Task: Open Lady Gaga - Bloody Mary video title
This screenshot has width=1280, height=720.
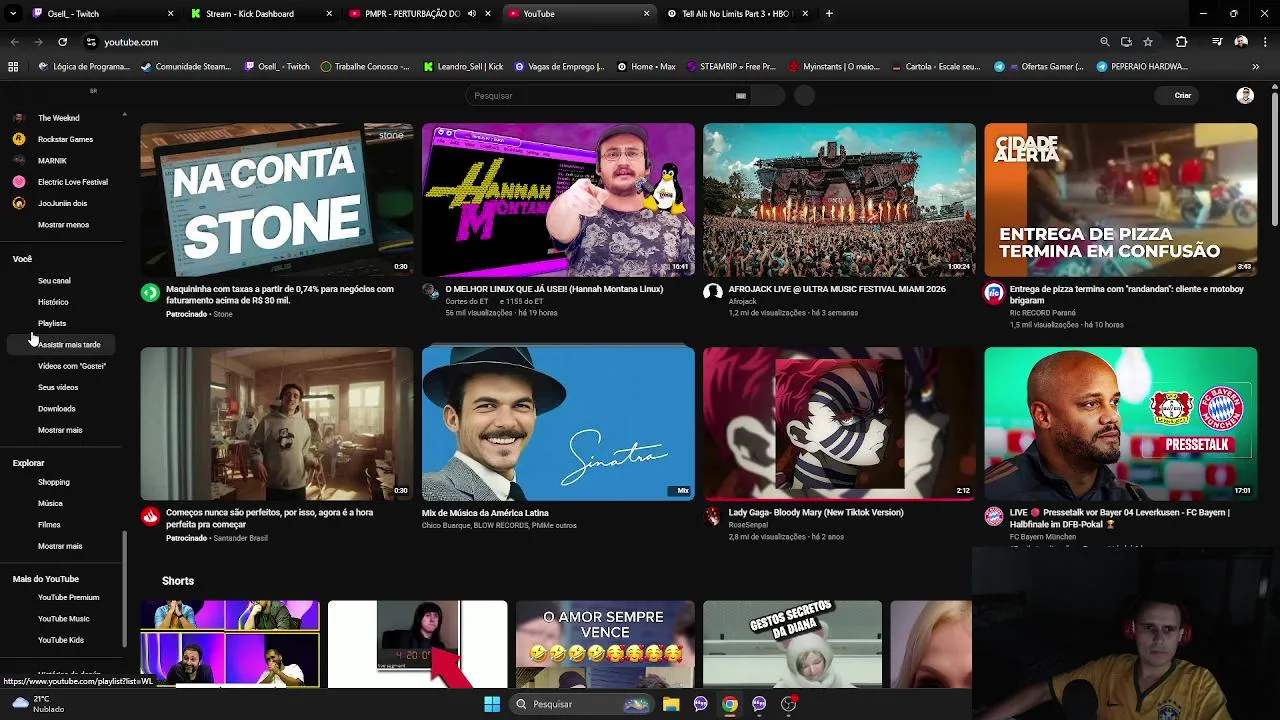Action: pos(816,513)
